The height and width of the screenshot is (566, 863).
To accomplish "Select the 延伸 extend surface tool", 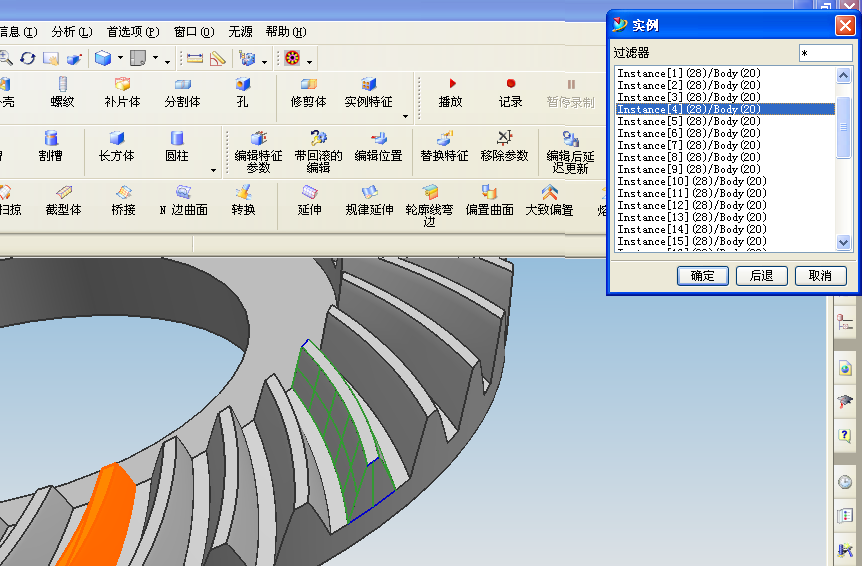I will coord(309,200).
